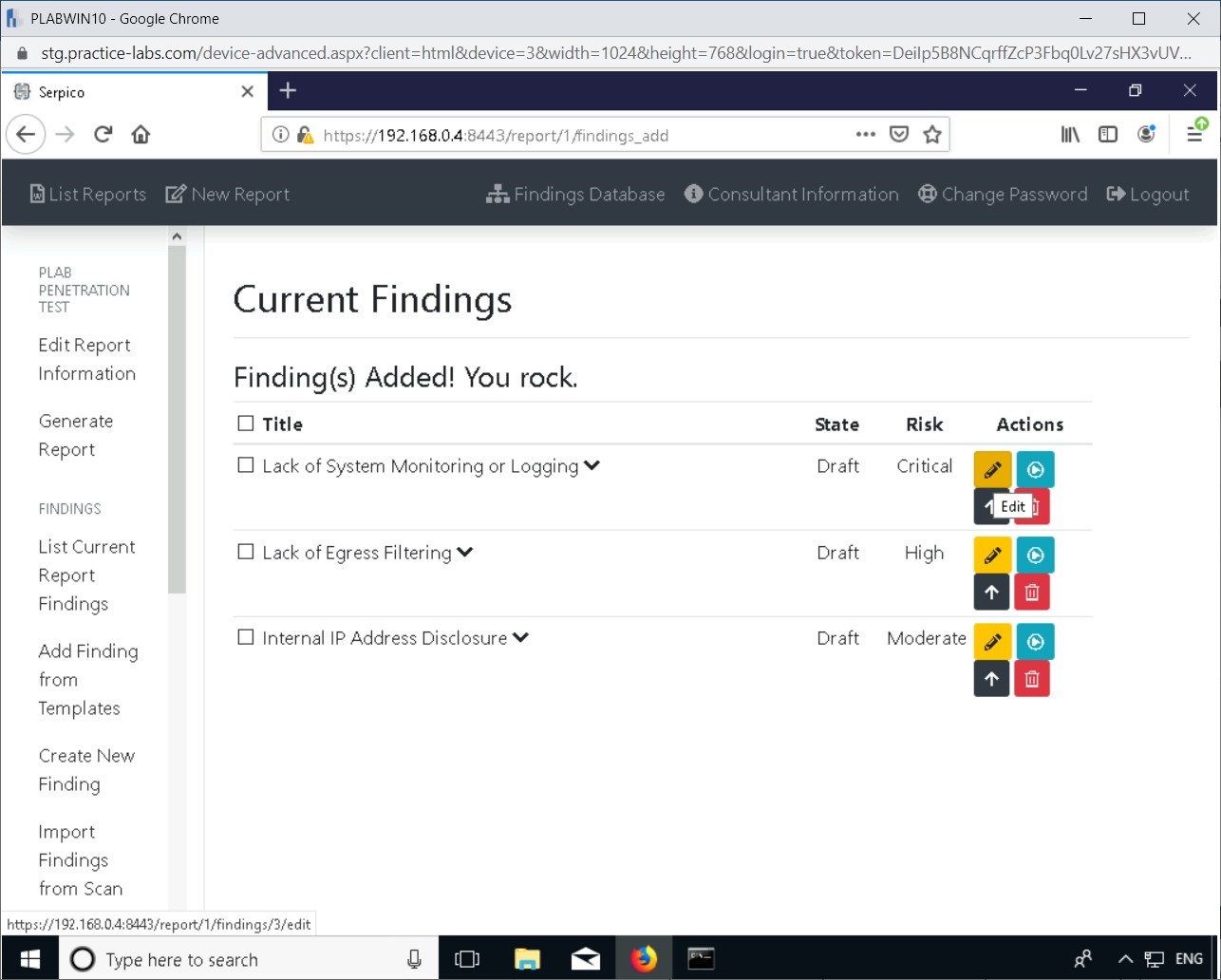Edit the Lack of Egress Filtering finding
1221x980 pixels.
pos(992,556)
